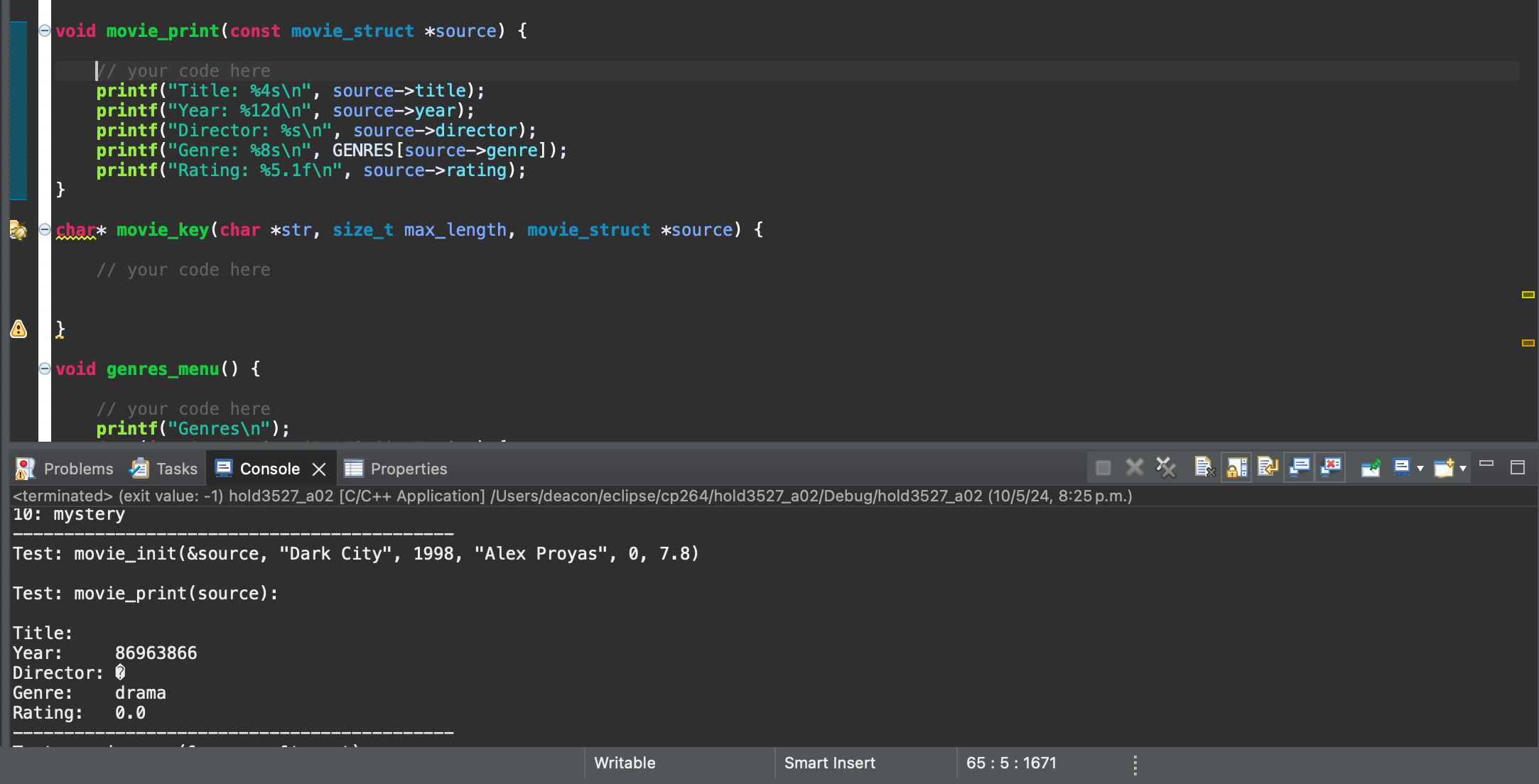Pin the Console view
The image size is (1539, 784).
point(1371,467)
